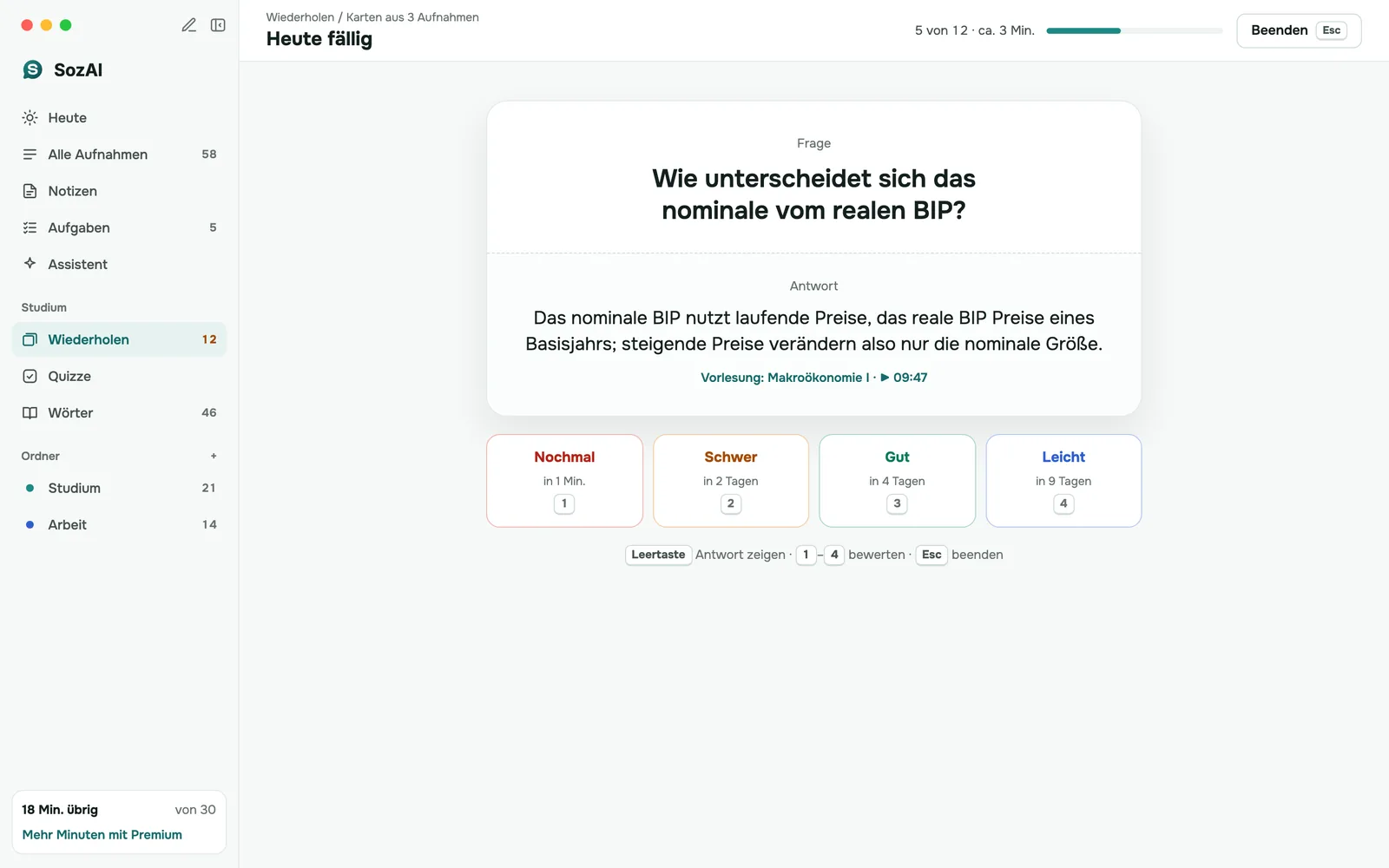Click the cards icon beside Wiederholen
This screenshot has height=868, width=1389.
pyautogui.click(x=30, y=339)
